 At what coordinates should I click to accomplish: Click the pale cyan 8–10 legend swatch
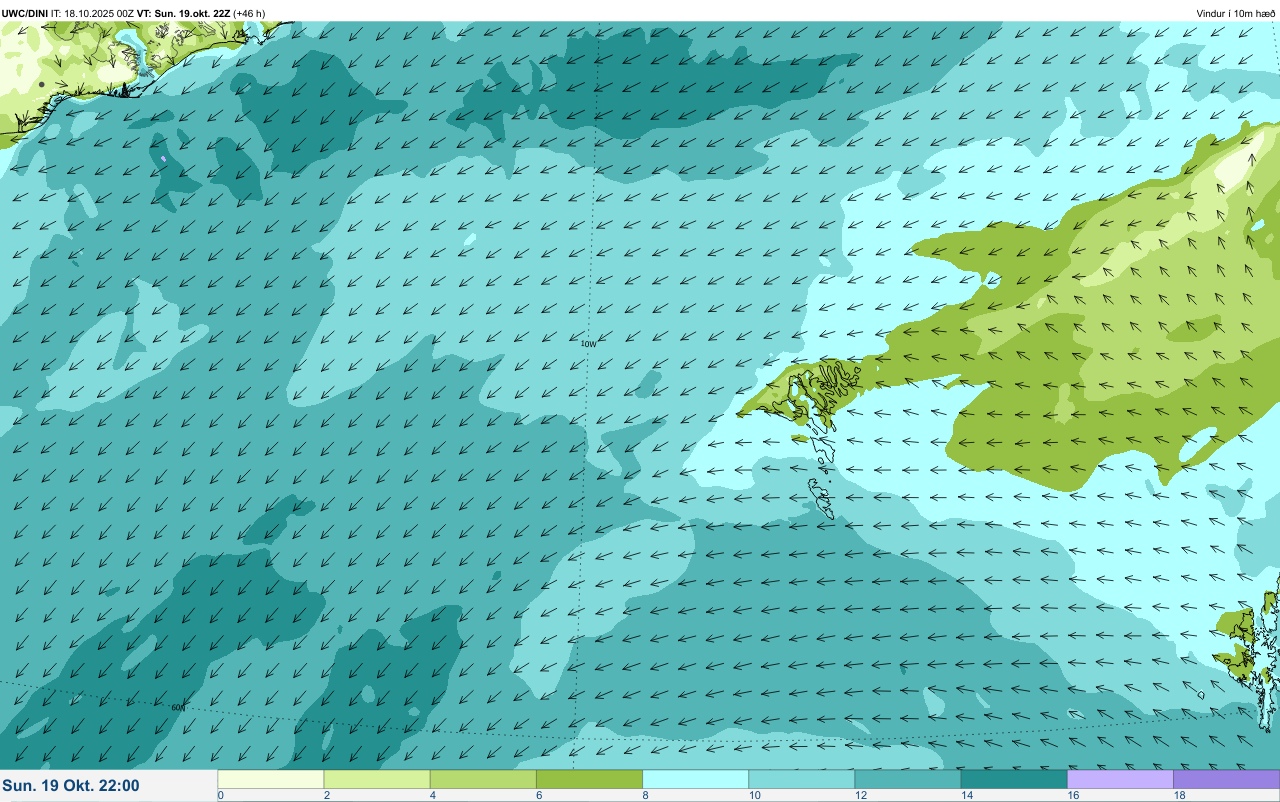coord(695,779)
